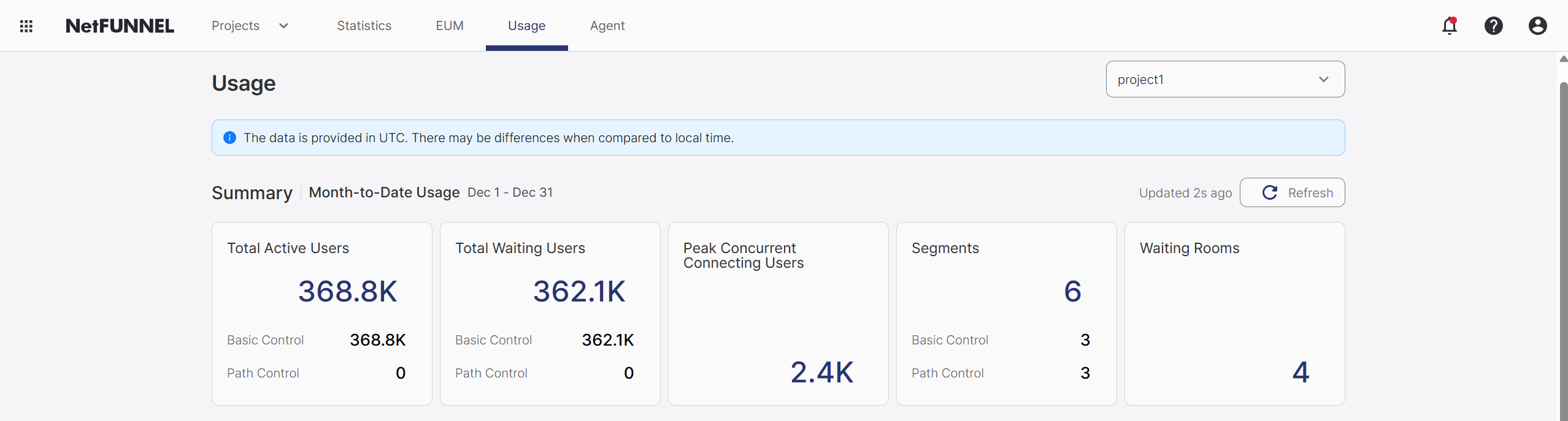
Task: Click Basic Control in Total Waiting Users card
Action: tap(493, 340)
